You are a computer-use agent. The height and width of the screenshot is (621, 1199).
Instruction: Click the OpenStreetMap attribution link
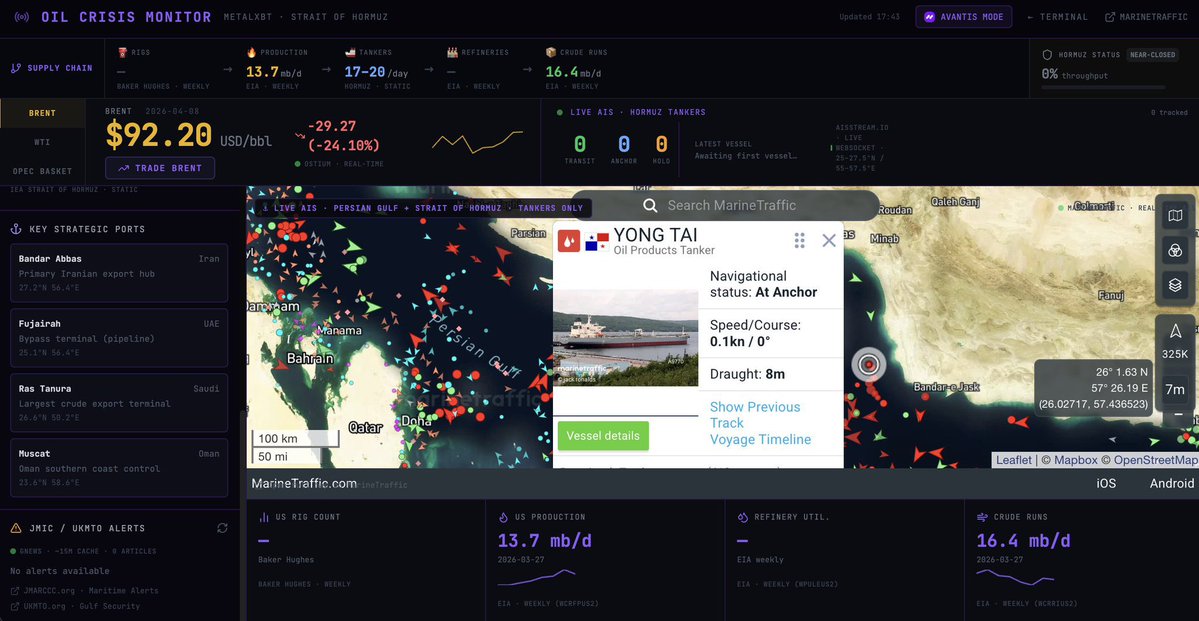1156,460
